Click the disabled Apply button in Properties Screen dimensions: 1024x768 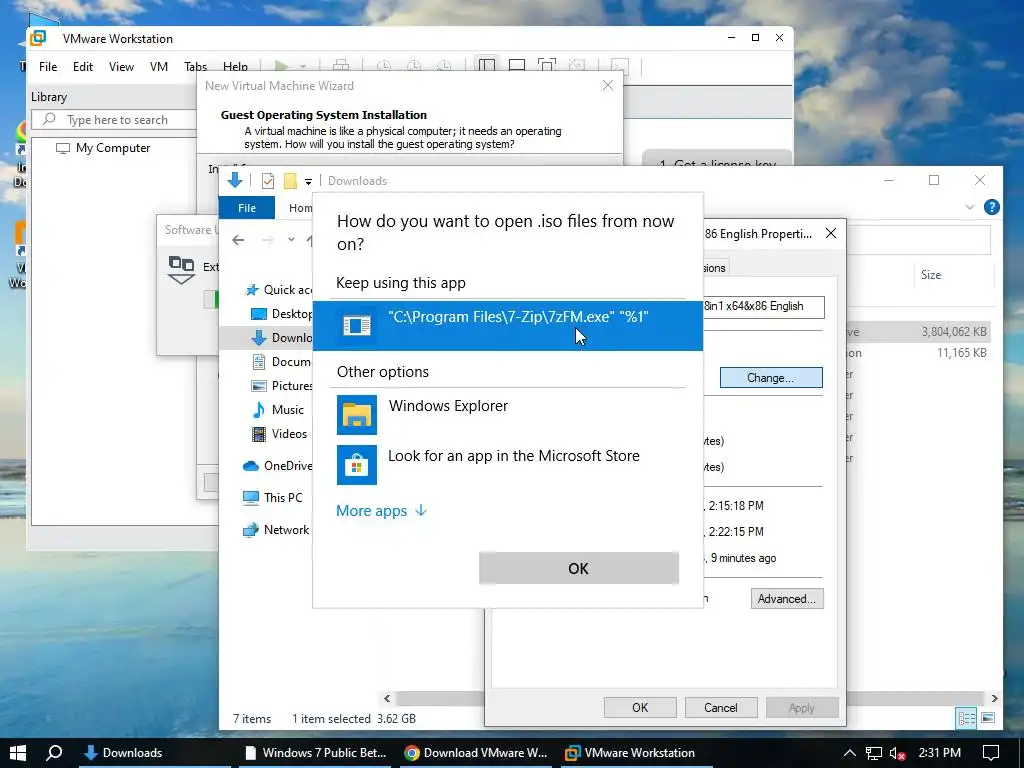point(801,707)
